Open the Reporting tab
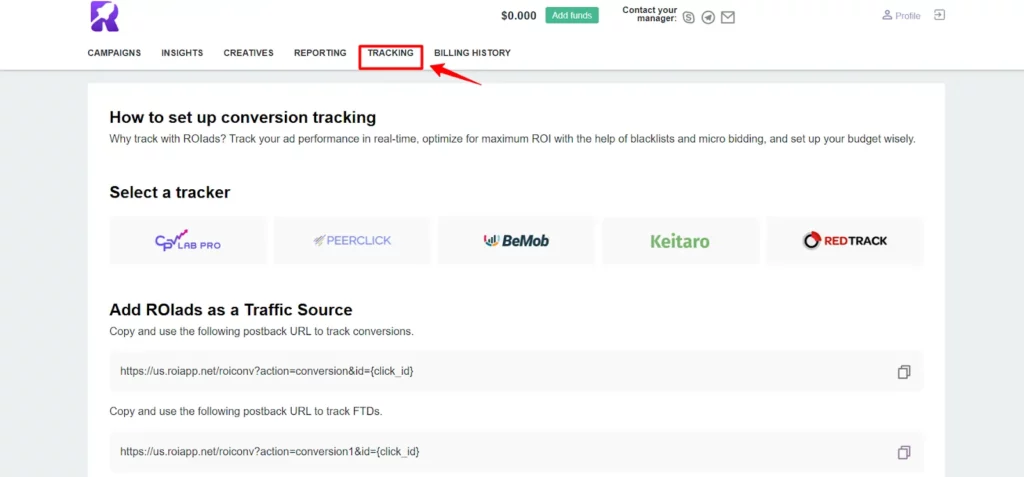This screenshot has width=1024, height=477. click(320, 53)
